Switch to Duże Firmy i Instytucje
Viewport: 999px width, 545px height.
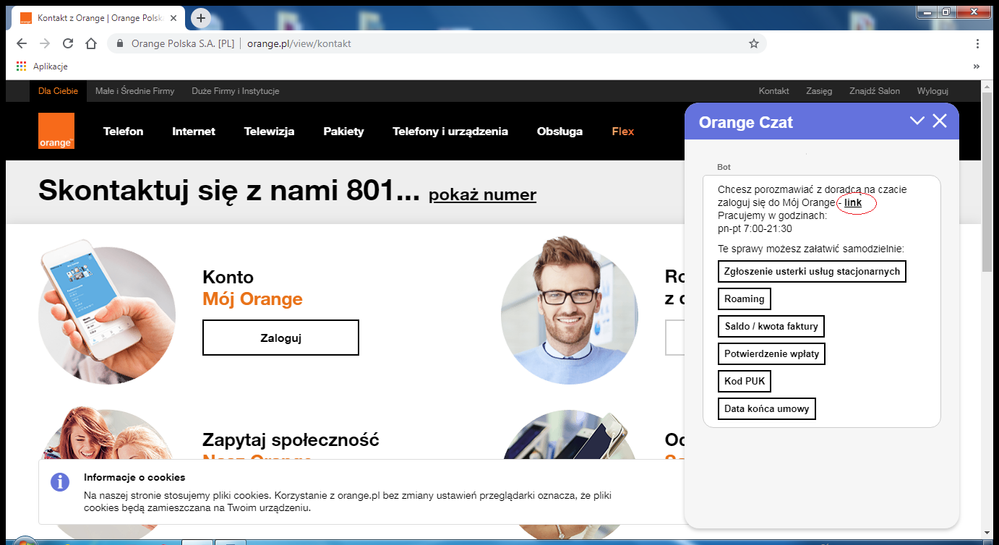(x=235, y=91)
